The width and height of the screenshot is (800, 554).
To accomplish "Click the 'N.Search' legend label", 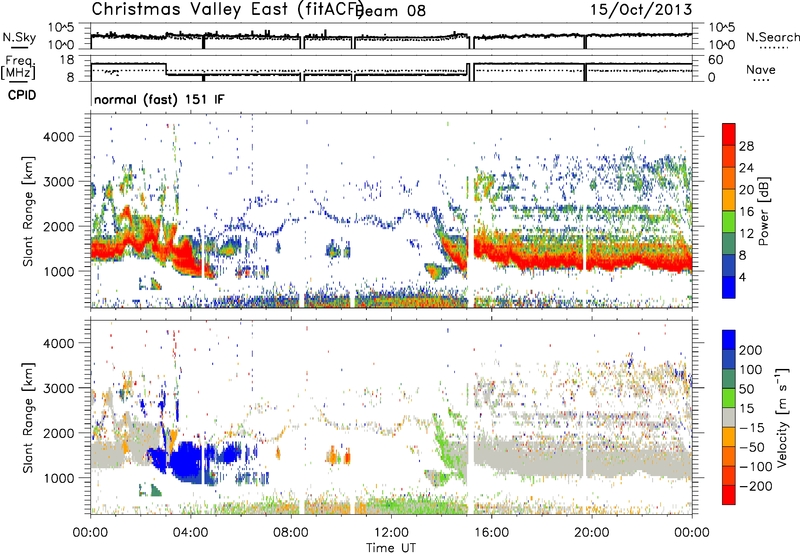I will tap(772, 37).
